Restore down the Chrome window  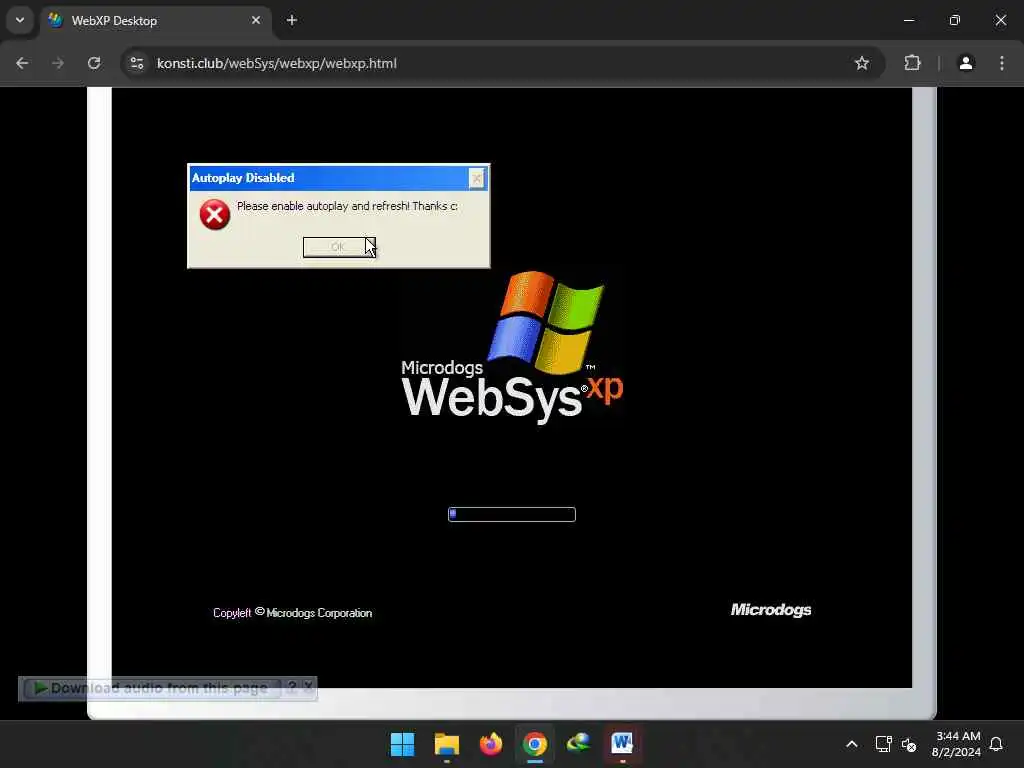[x=955, y=20]
